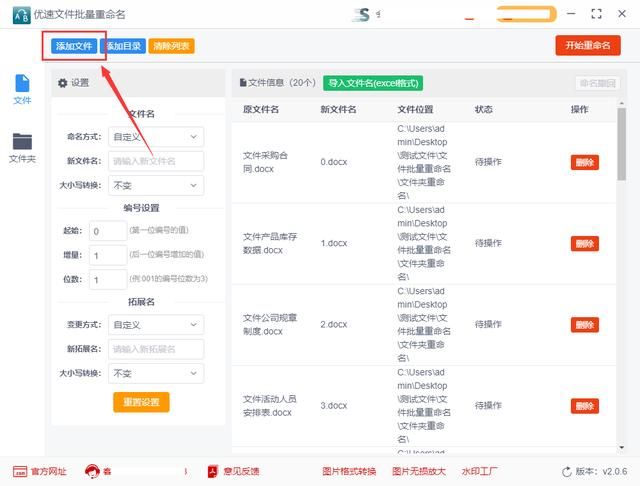Delete the 文件公司规章制度.docx row

click(x=584, y=325)
